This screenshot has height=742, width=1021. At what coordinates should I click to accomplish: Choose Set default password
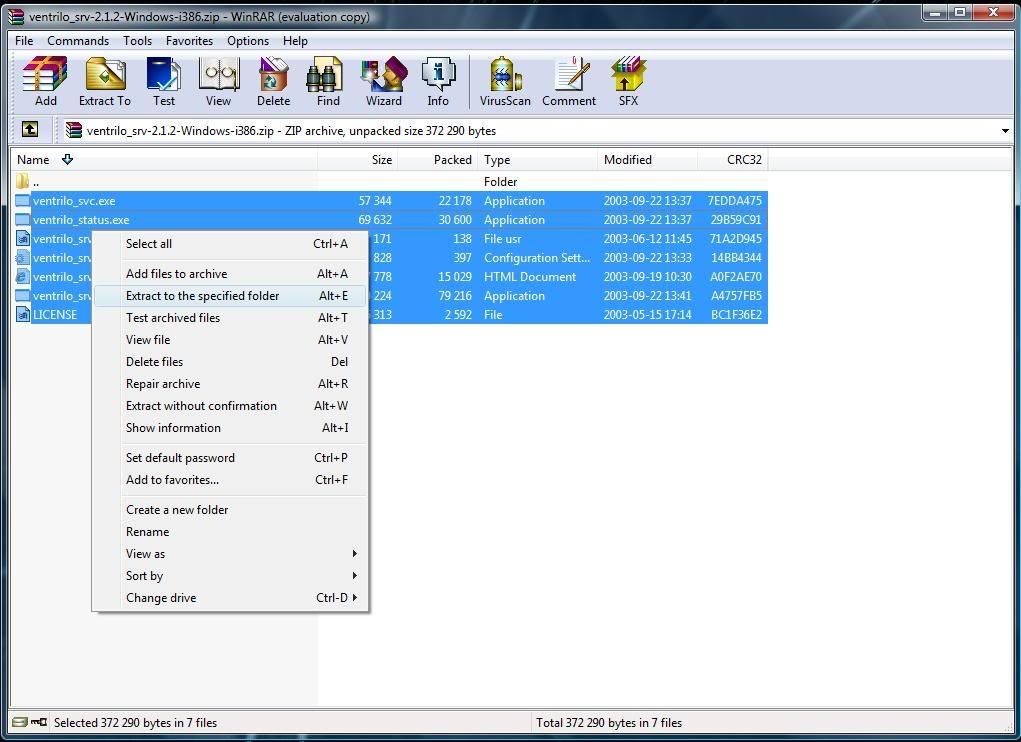tap(231, 458)
